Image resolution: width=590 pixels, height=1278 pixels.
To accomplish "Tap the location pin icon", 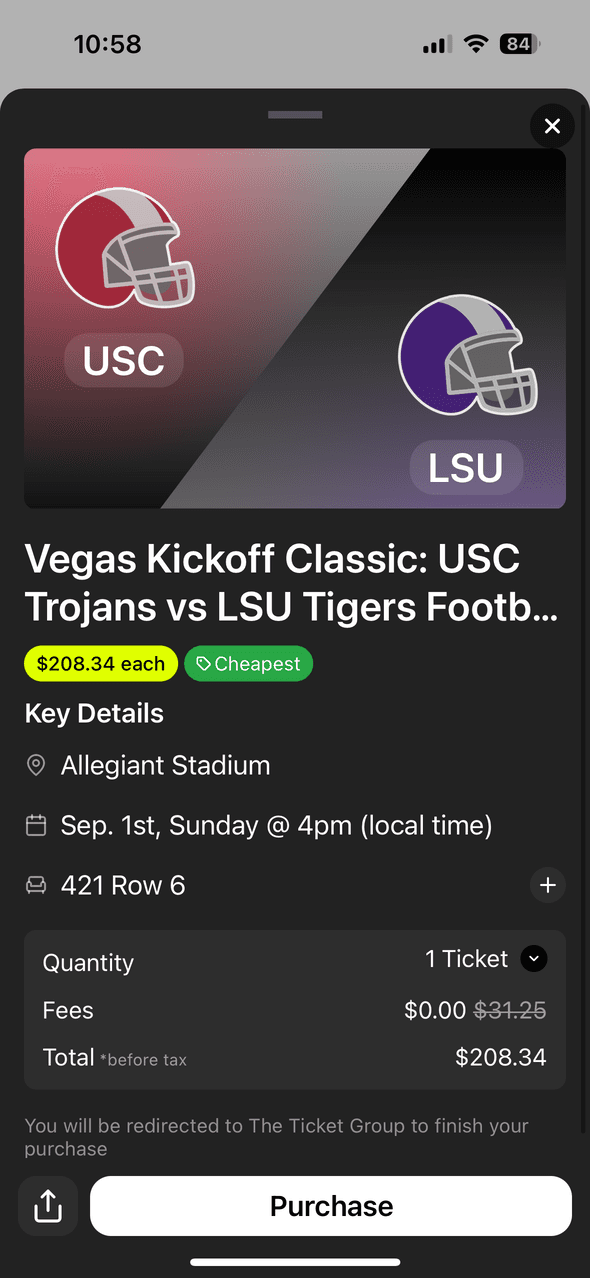I will [36, 766].
